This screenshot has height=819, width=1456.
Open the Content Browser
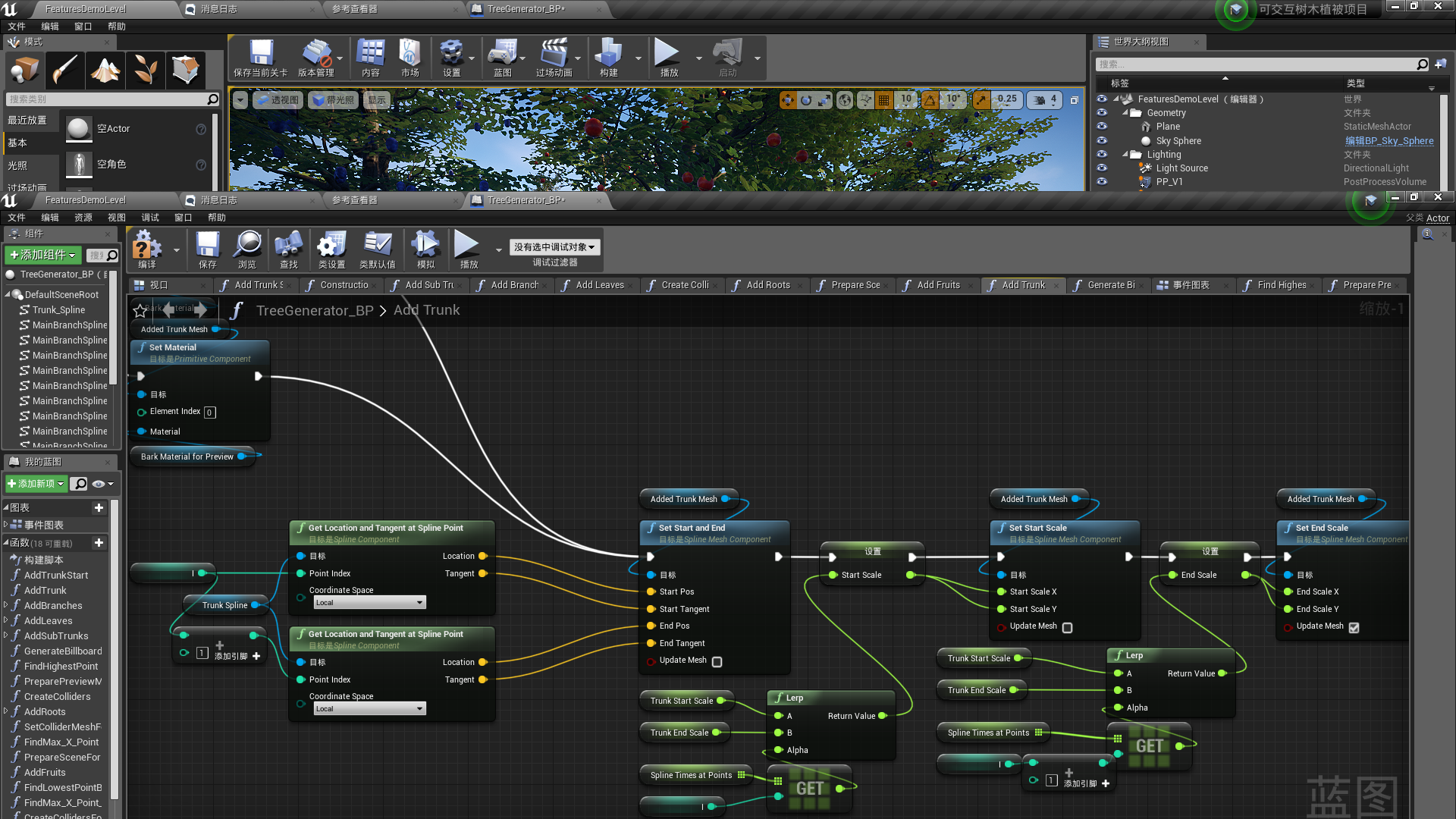[371, 57]
